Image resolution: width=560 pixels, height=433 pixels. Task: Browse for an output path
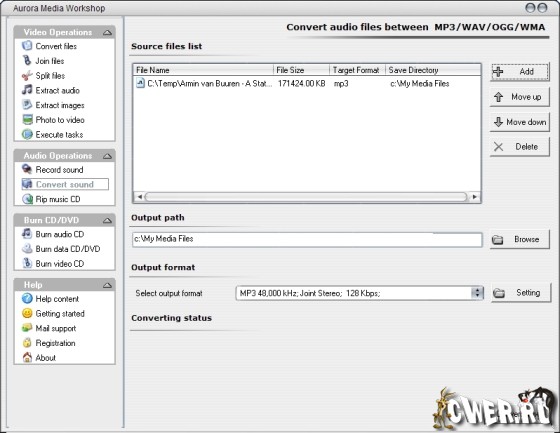point(520,239)
